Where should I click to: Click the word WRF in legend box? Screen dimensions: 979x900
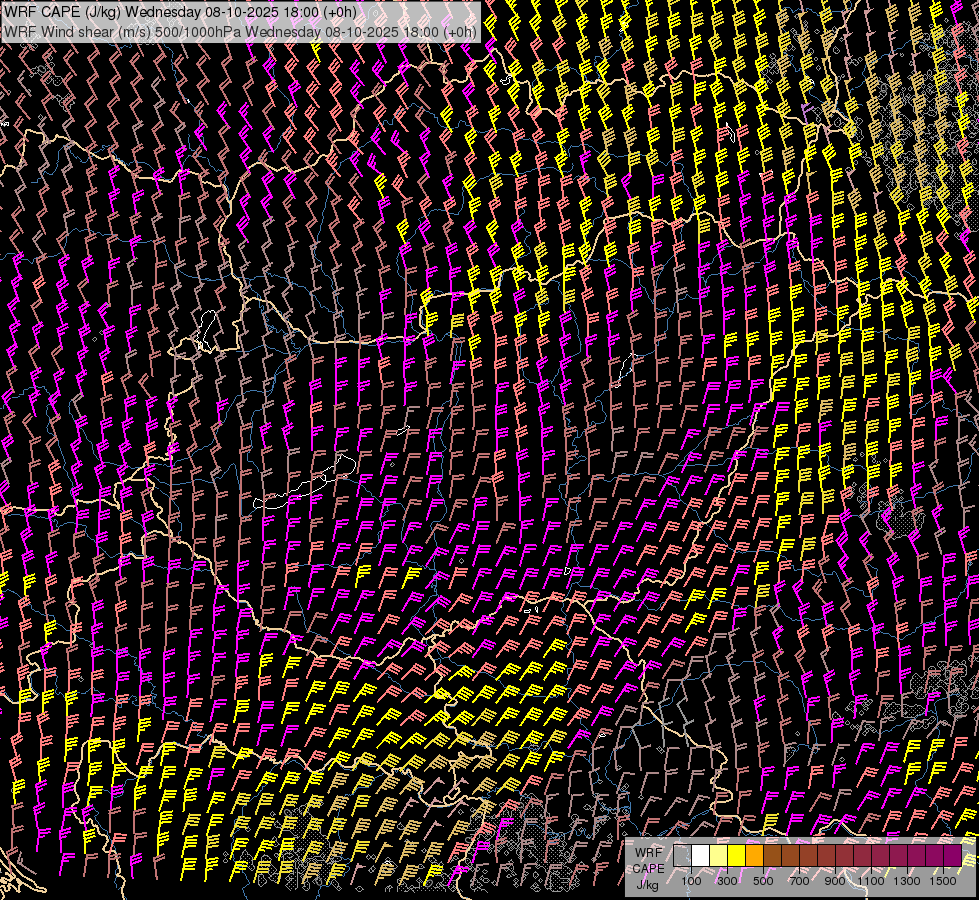648,852
